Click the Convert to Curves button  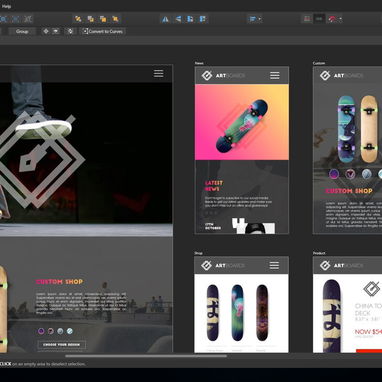click(103, 31)
